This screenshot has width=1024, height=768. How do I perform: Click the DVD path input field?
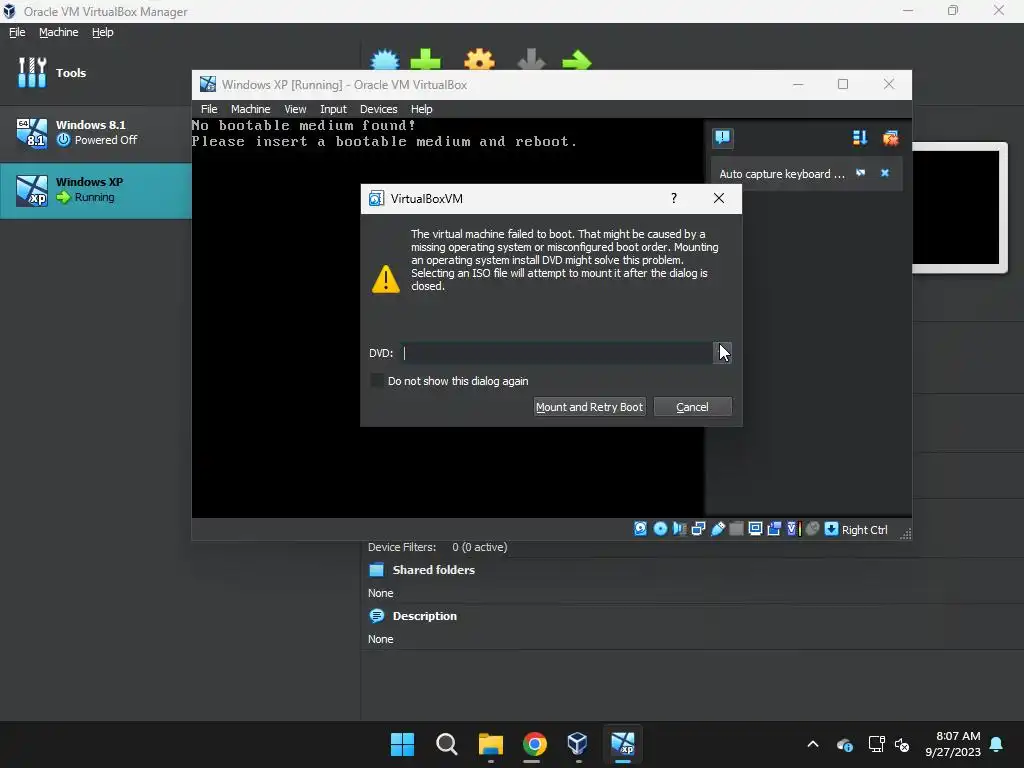pyautogui.click(x=556, y=353)
